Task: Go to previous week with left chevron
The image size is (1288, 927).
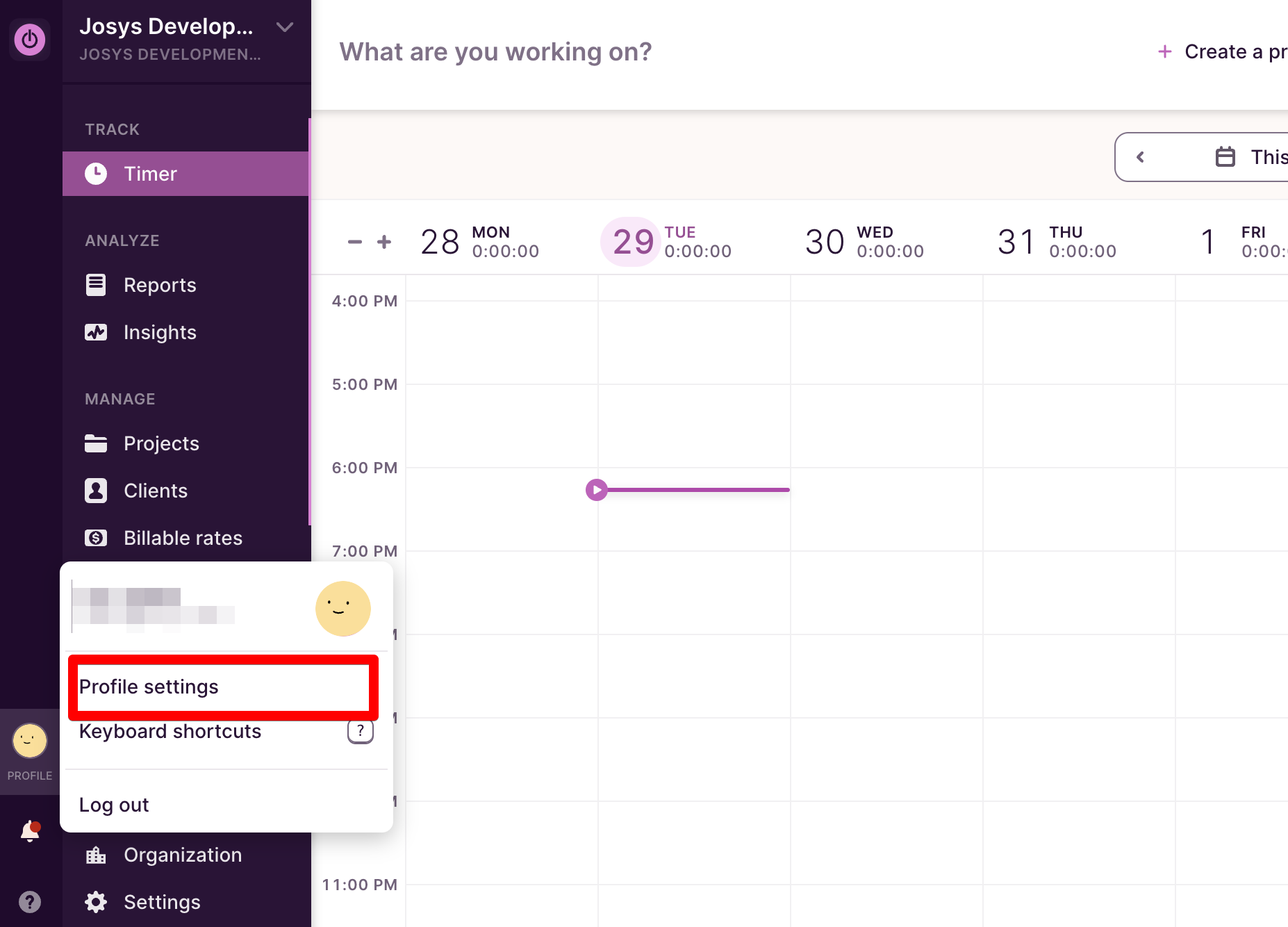Action: click(1140, 157)
